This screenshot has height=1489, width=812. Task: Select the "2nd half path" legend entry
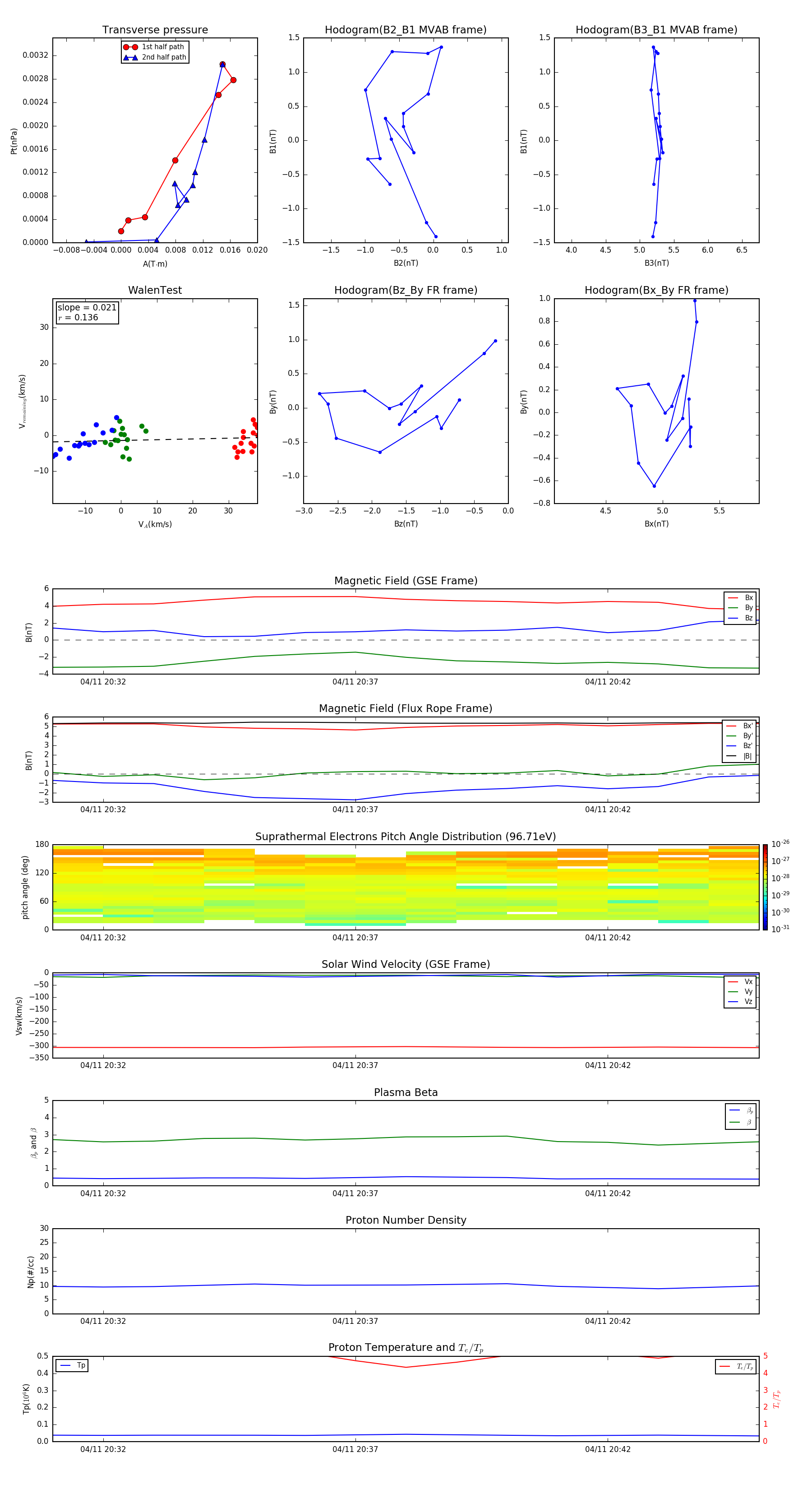(156, 57)
